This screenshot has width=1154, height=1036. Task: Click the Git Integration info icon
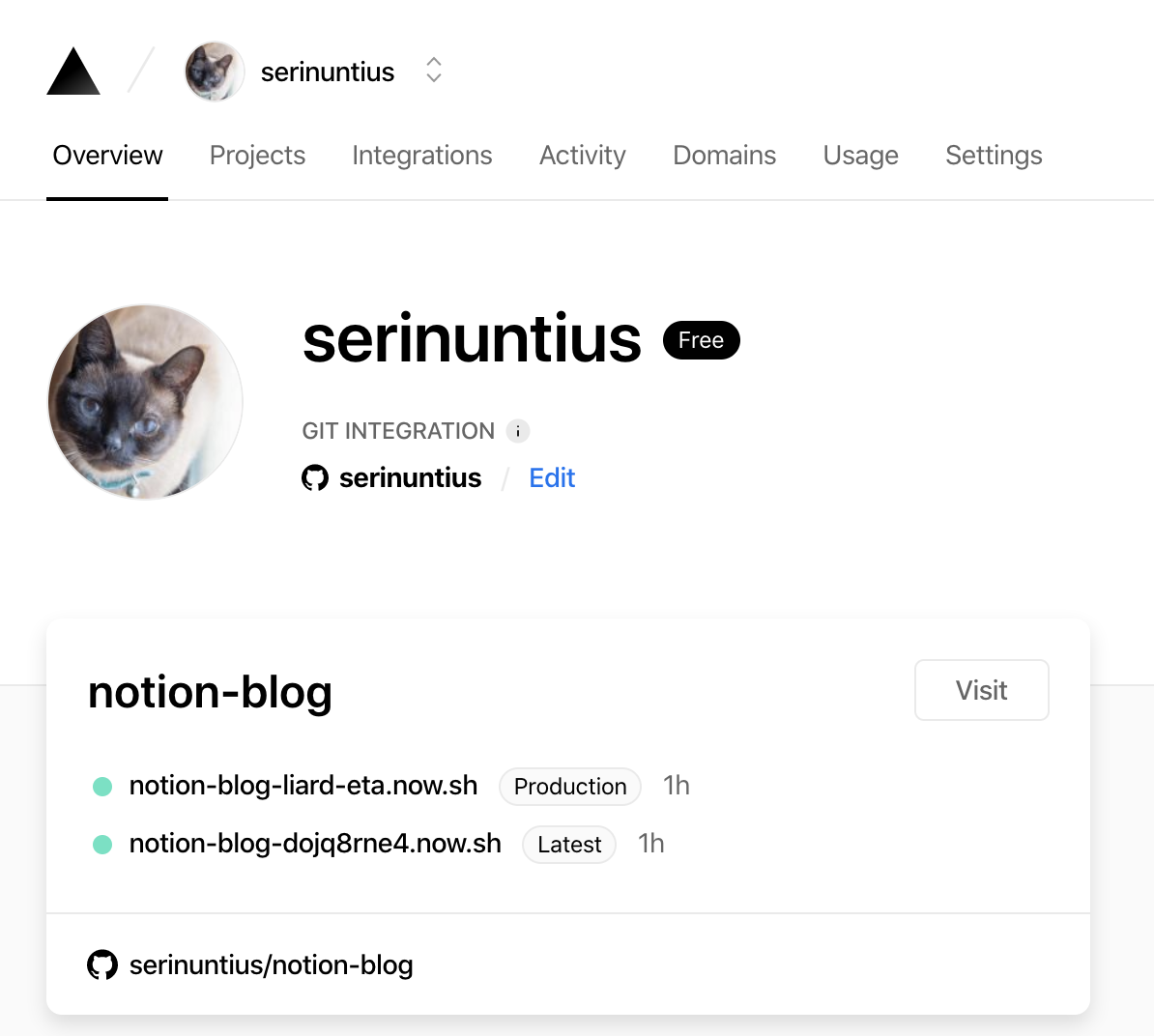tap(518, 431)
